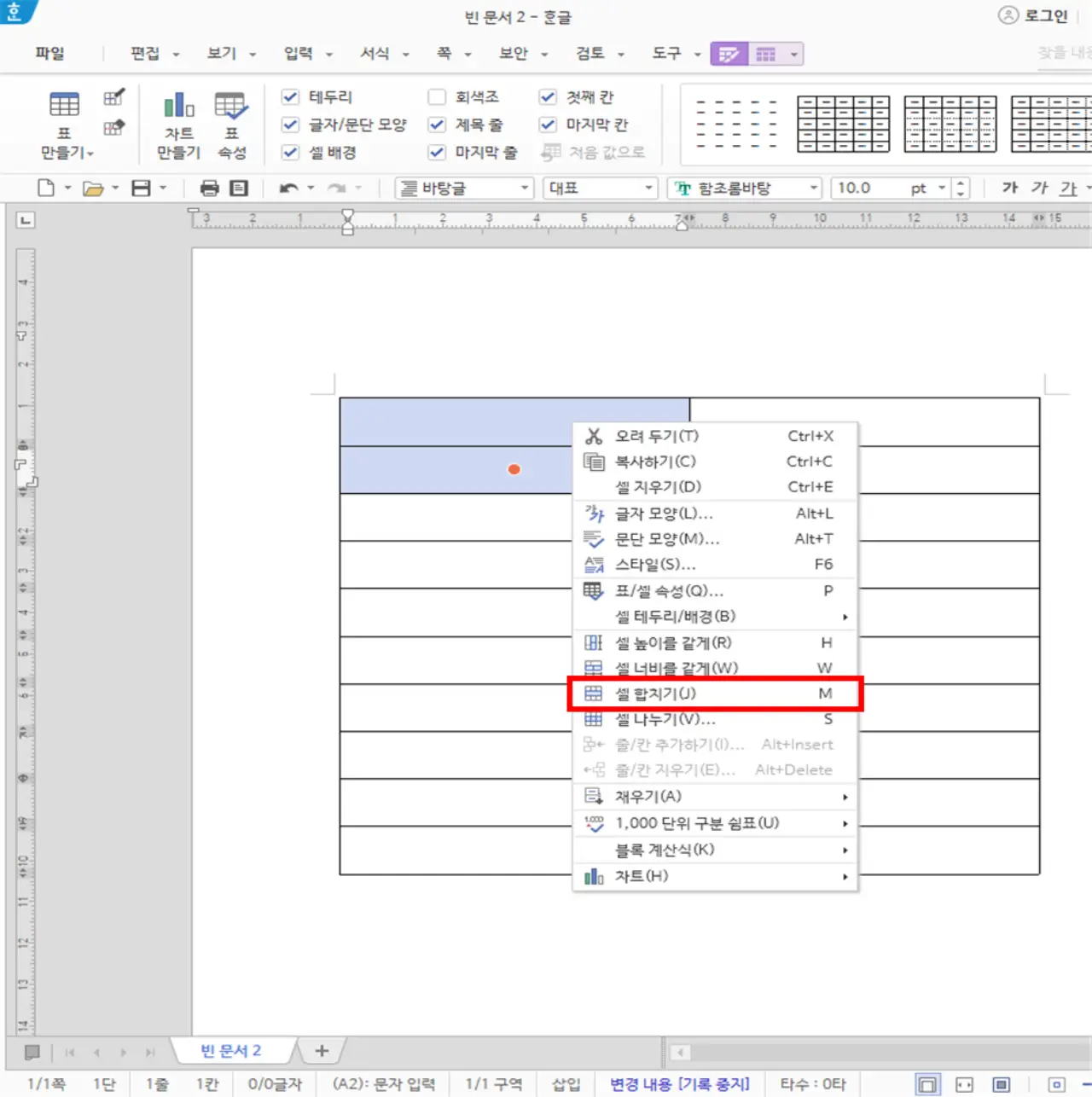The image size is (1092, 1097).
Task: Toggle the 첫째 칸 checkbox
Action: (x=548, y=96)
